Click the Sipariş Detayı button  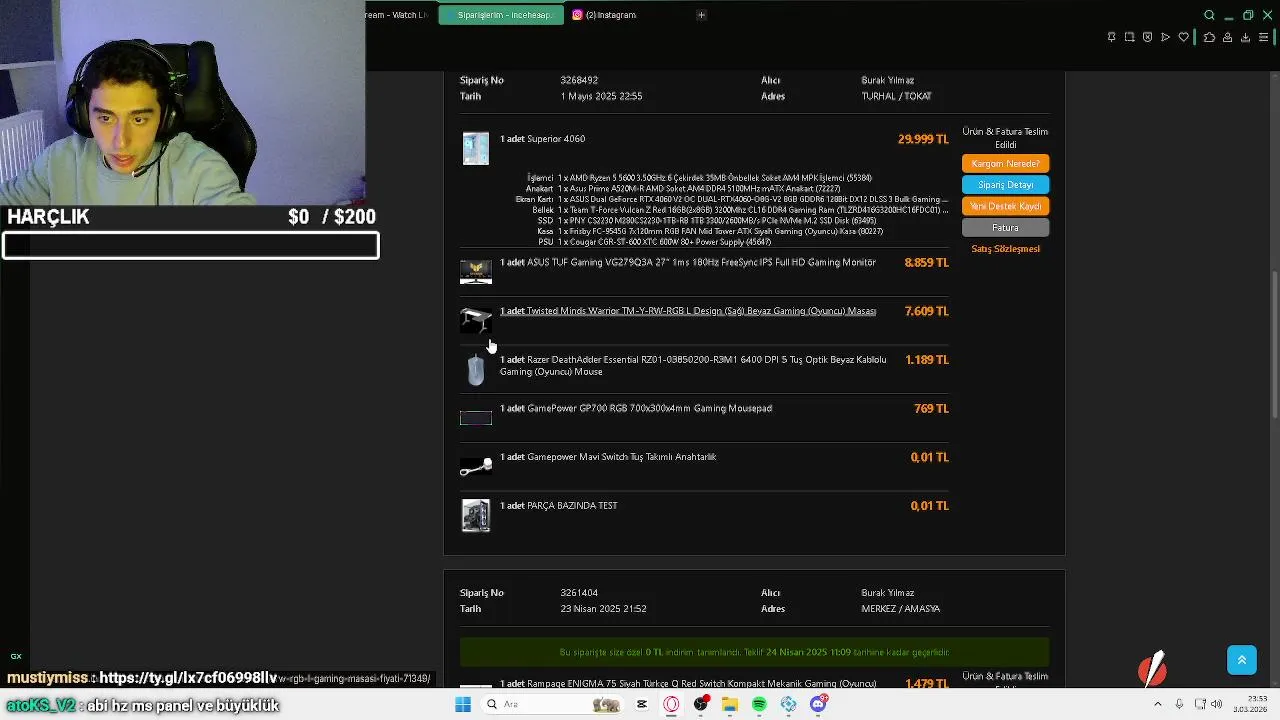pyautogui.click(x=1005, y=185)
